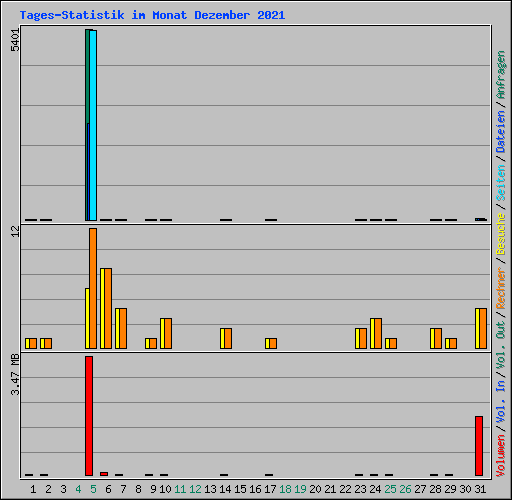Click the red Volumen bar on day 31
This screenshot has width=512, height=500.
(479, 446)
